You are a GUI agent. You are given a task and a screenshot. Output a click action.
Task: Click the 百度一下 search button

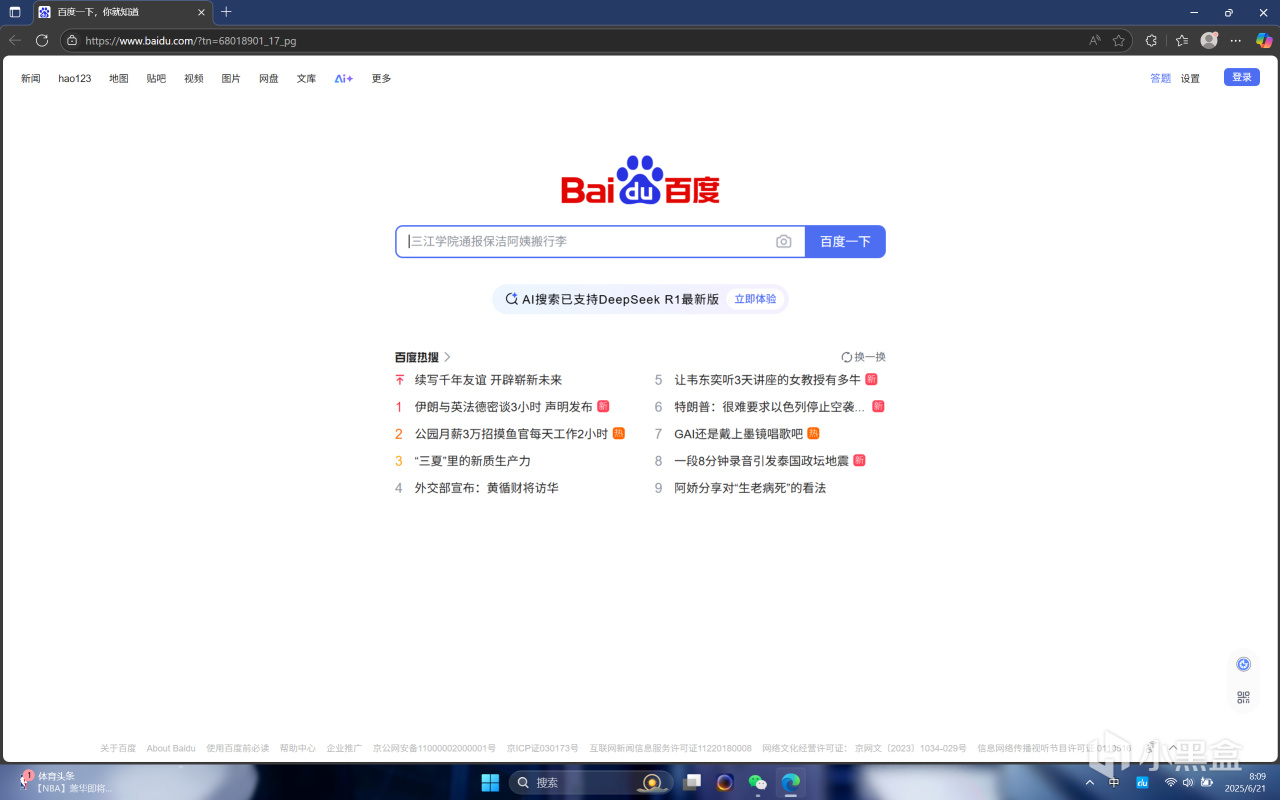[845, 241]
